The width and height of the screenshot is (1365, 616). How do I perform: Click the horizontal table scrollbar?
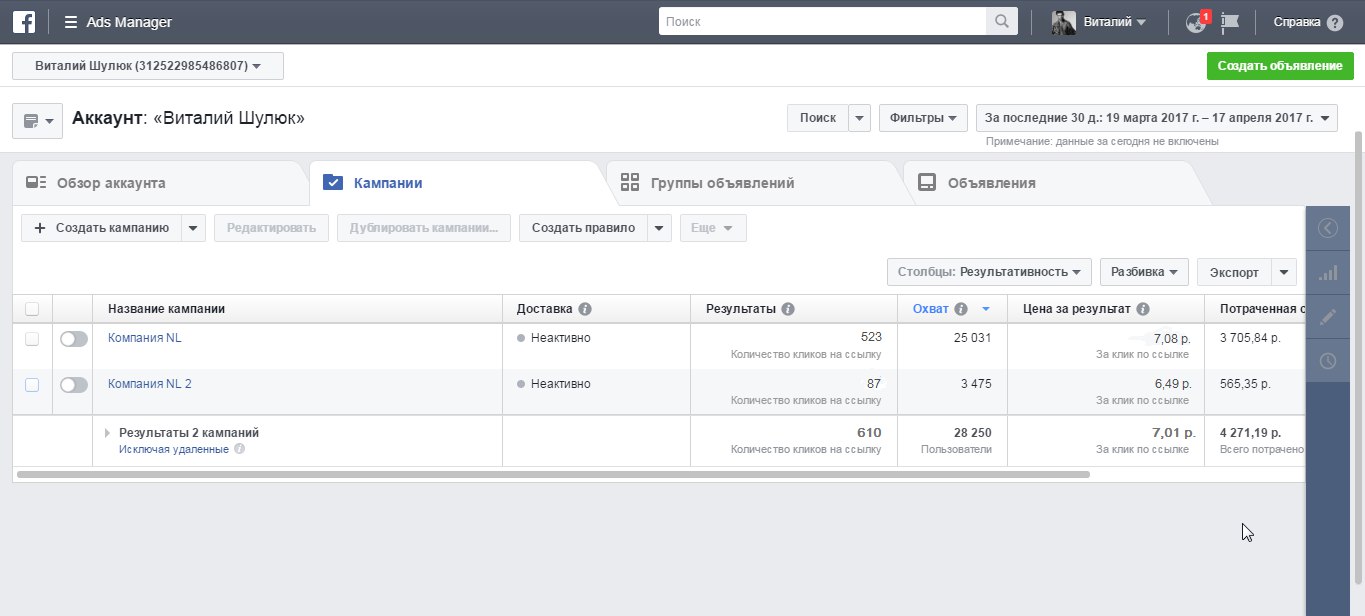553,474
